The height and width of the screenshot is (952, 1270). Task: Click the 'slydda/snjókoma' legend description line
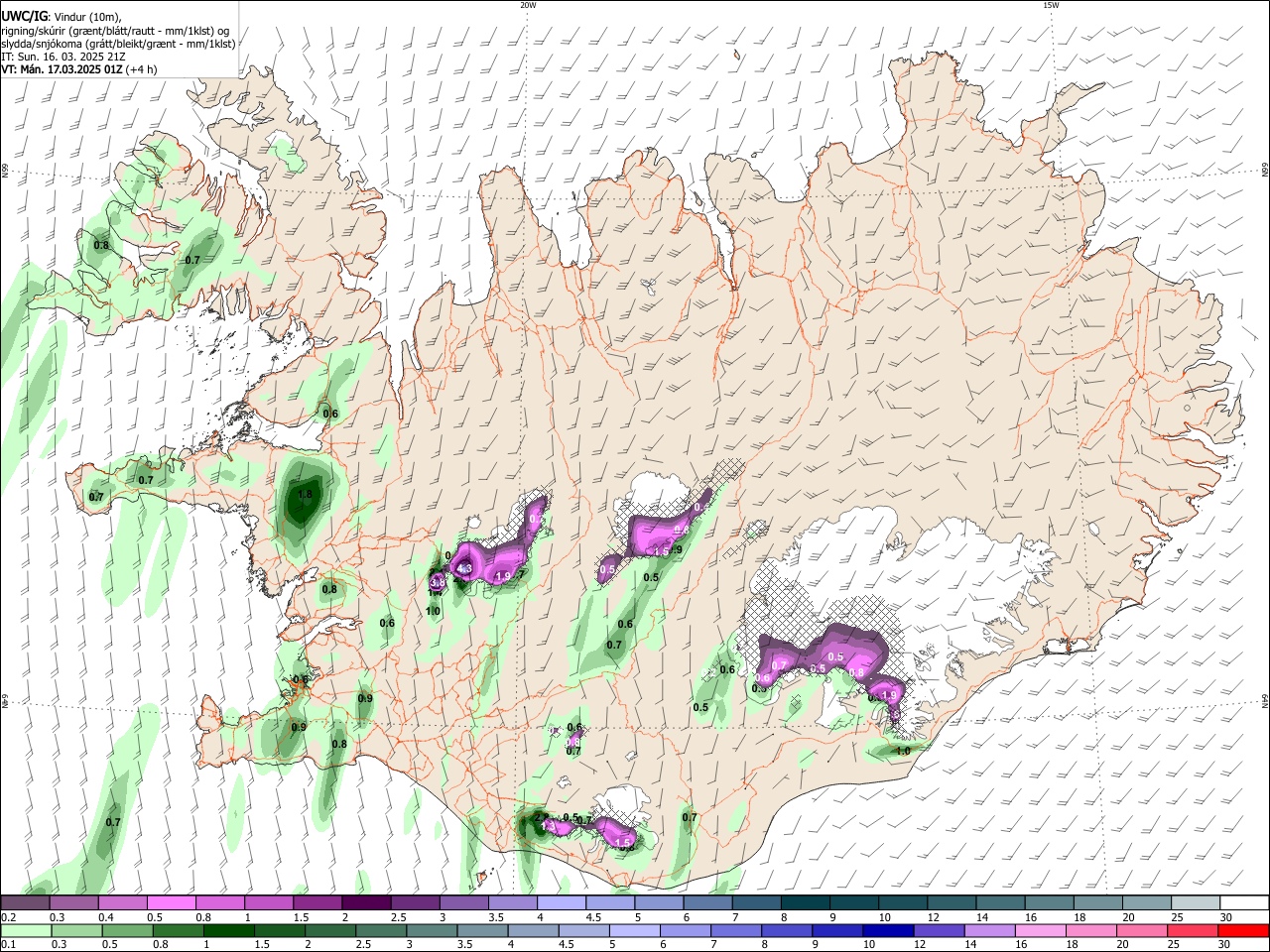(118, 44)
